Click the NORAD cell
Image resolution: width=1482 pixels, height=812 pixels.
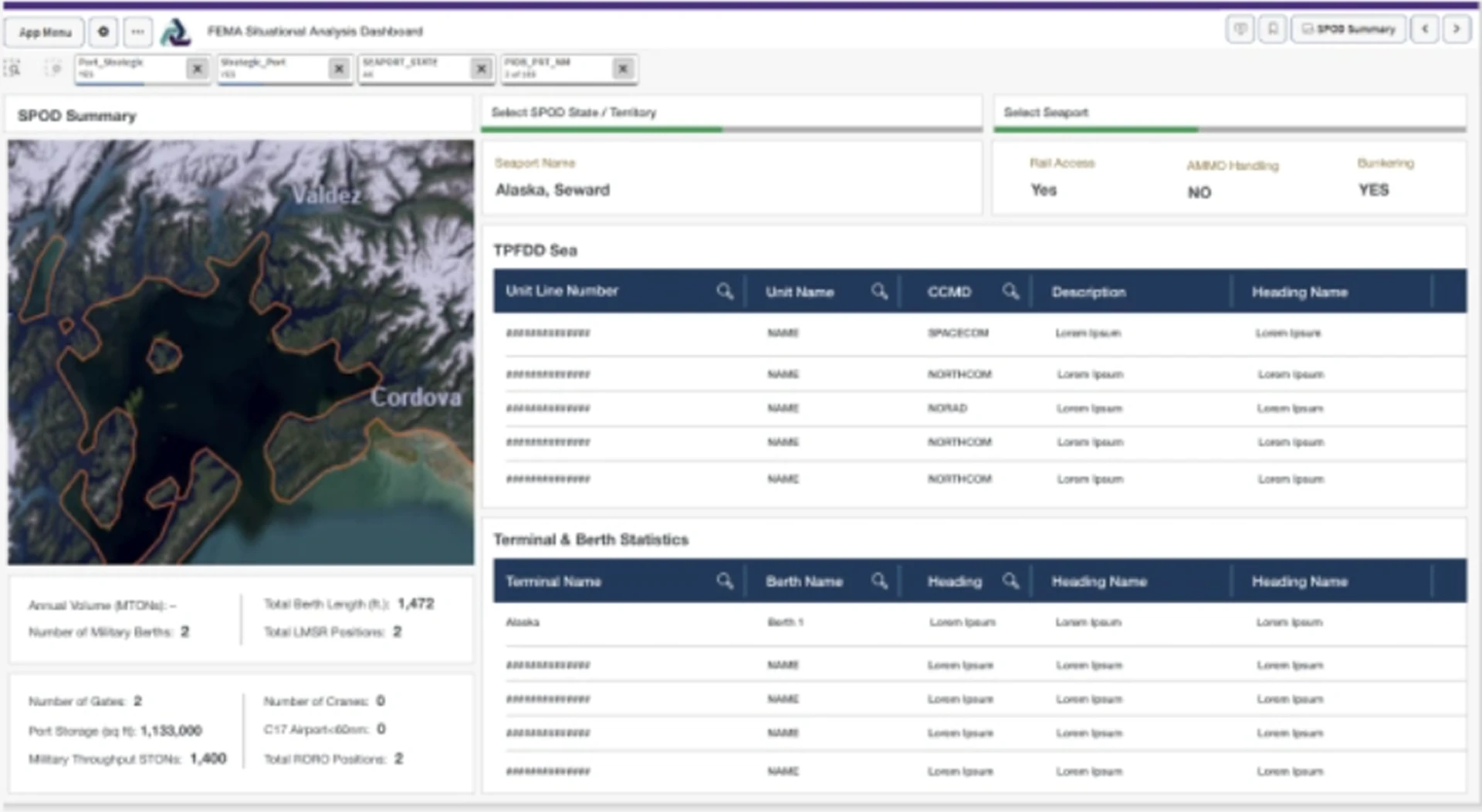[947, 408]
